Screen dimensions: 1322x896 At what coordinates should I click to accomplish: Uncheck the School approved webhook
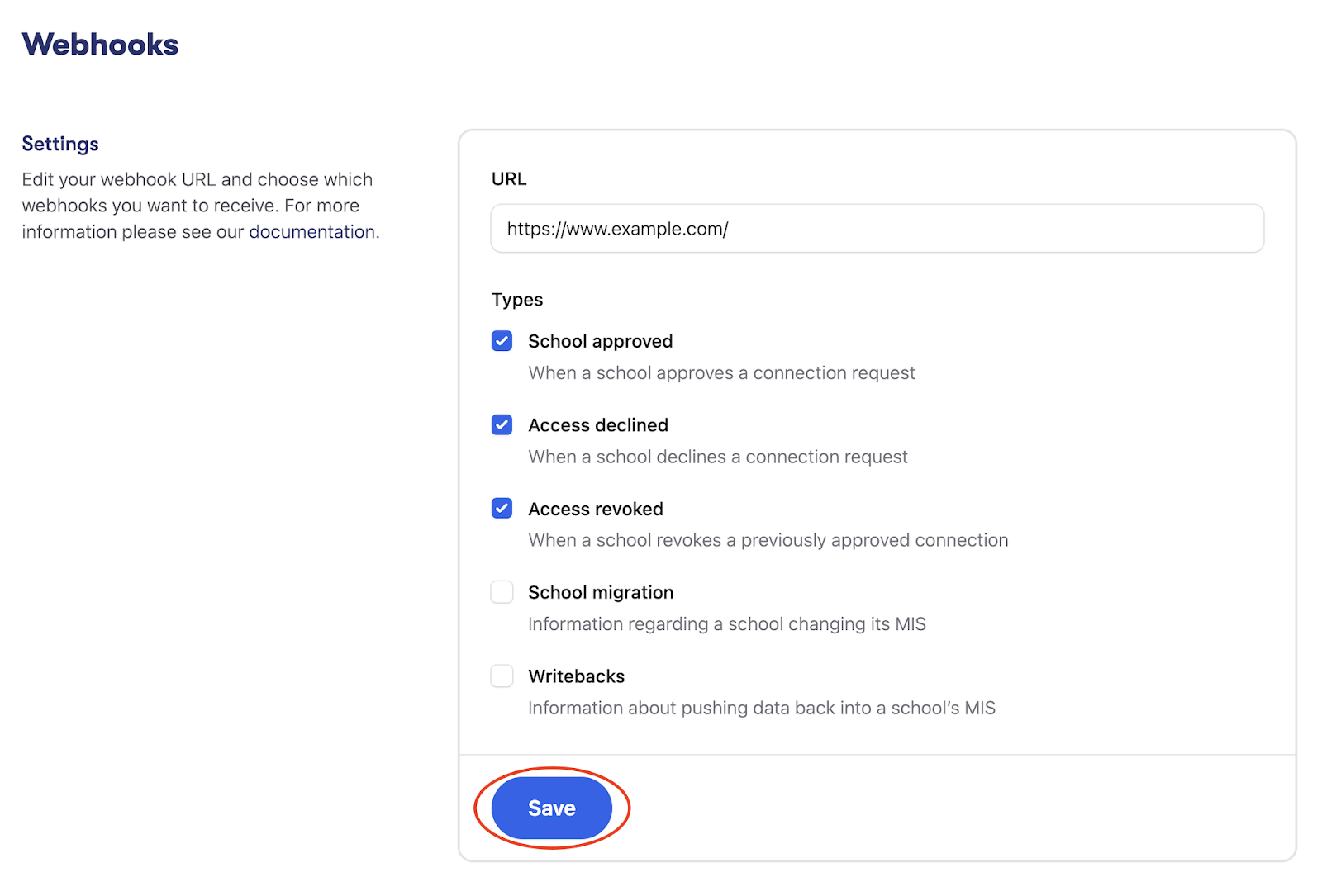click(502, 340)
